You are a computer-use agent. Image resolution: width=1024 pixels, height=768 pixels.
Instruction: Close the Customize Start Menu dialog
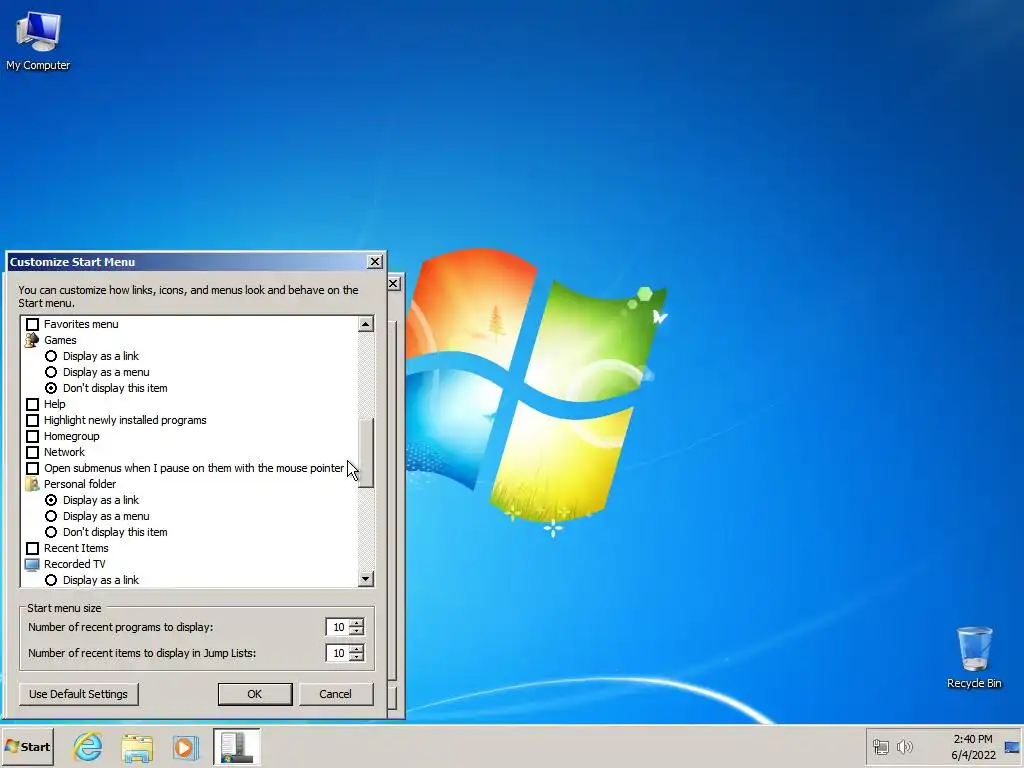click(x=375, y=262)
